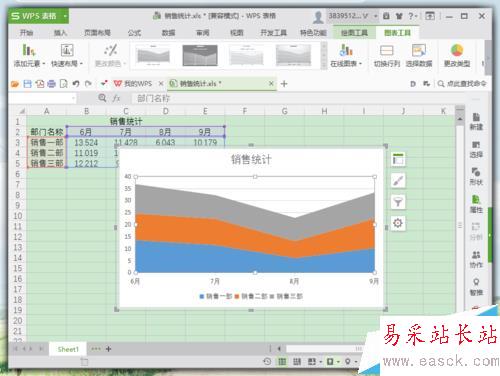Toggle the normal view button in status bar
The height and width of the screenshot is (376, 500).
tap(282, 362)
